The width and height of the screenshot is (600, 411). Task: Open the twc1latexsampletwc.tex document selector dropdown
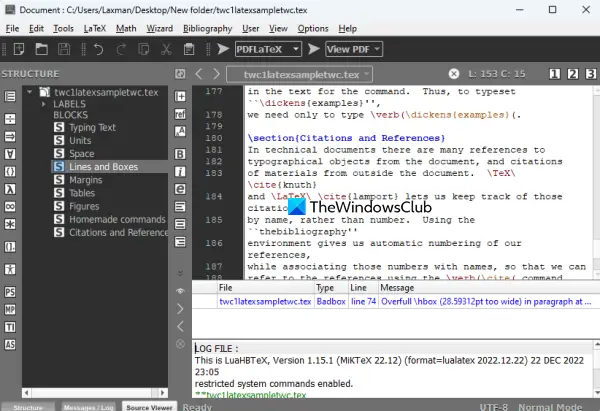click(299, 74)
